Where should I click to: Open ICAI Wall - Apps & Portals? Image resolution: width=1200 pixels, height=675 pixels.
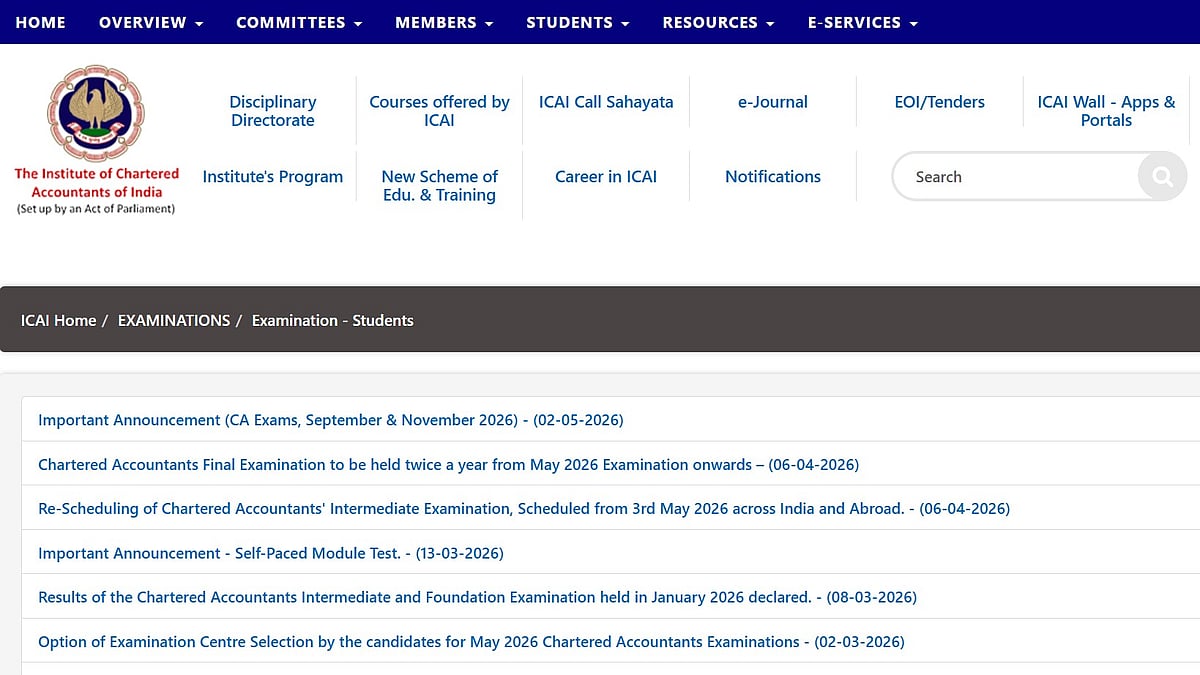pos(1106,111)
